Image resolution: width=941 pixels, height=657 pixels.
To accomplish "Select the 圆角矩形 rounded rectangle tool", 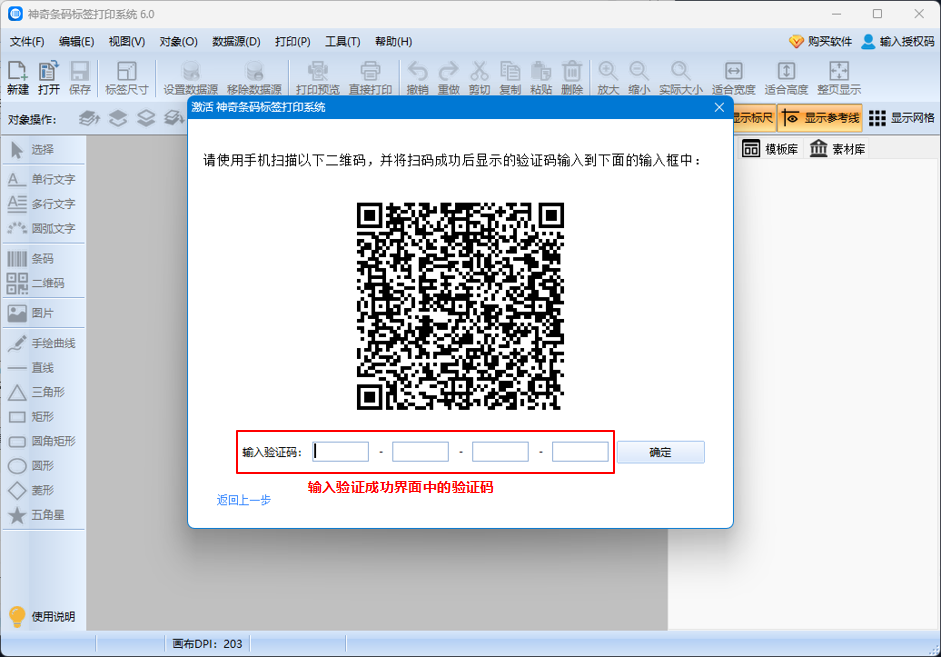I will click(x=43, y=441).
